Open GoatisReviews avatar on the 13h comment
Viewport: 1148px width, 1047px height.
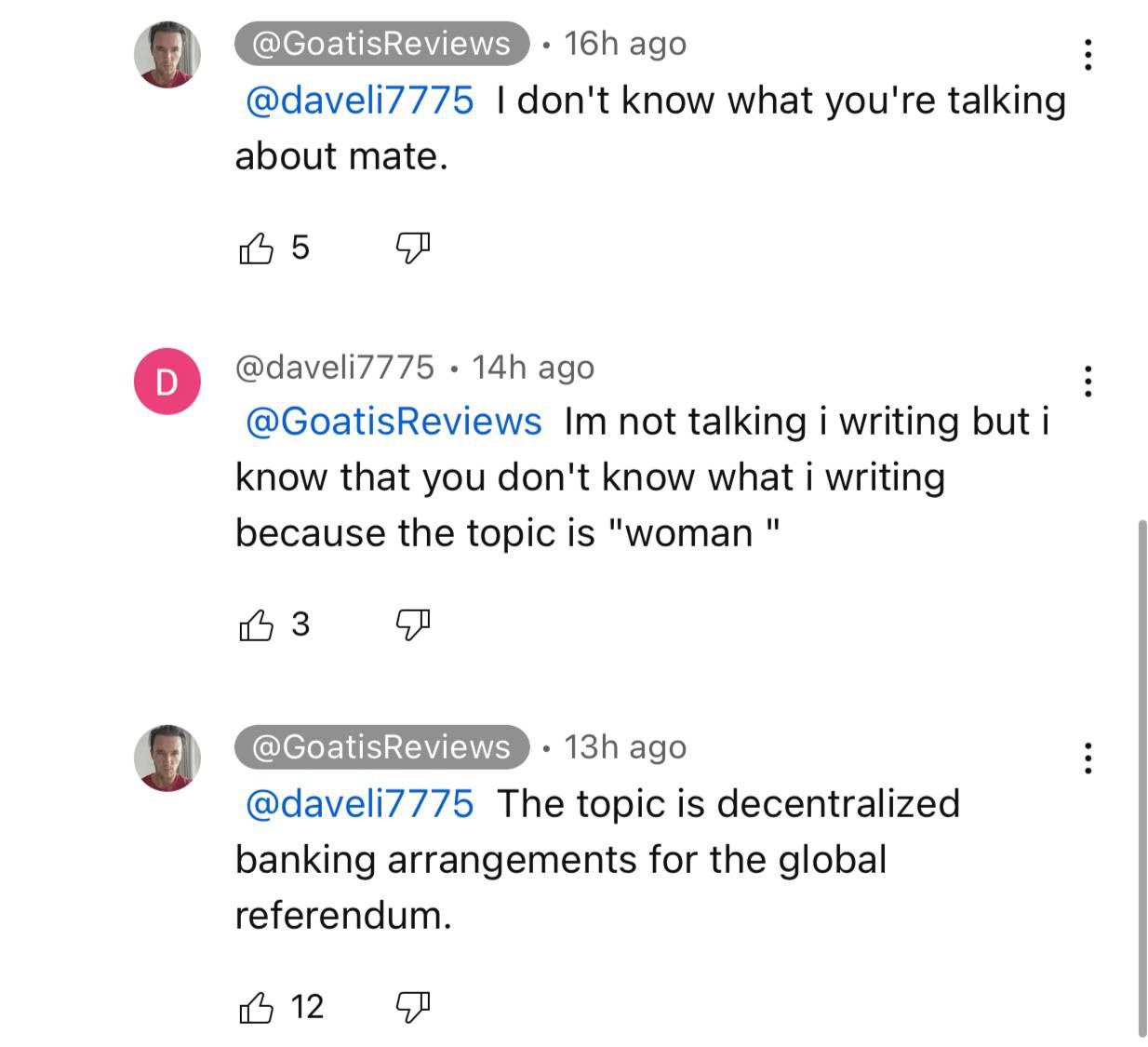click(167, 758)
